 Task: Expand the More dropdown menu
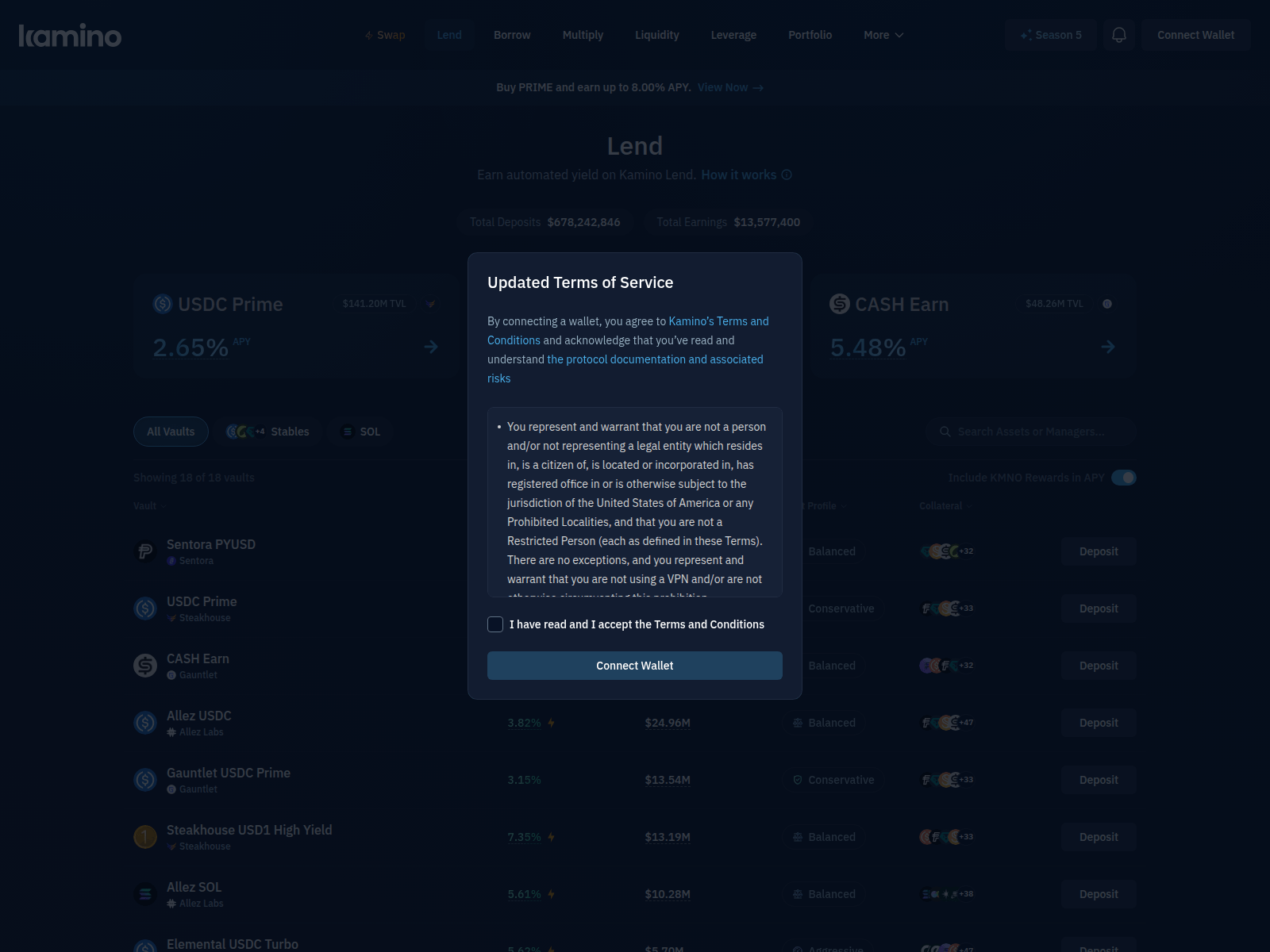tap(883, 35)
